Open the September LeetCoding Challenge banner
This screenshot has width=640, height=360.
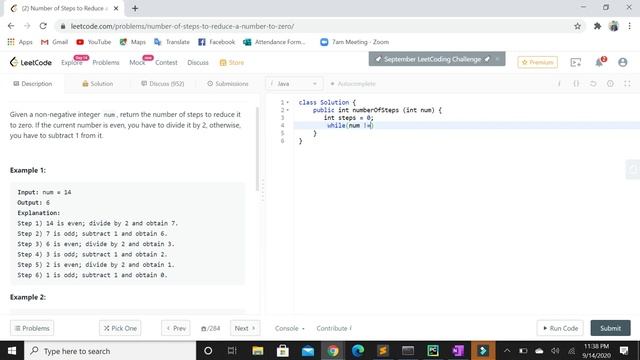[x=437, y=59]
